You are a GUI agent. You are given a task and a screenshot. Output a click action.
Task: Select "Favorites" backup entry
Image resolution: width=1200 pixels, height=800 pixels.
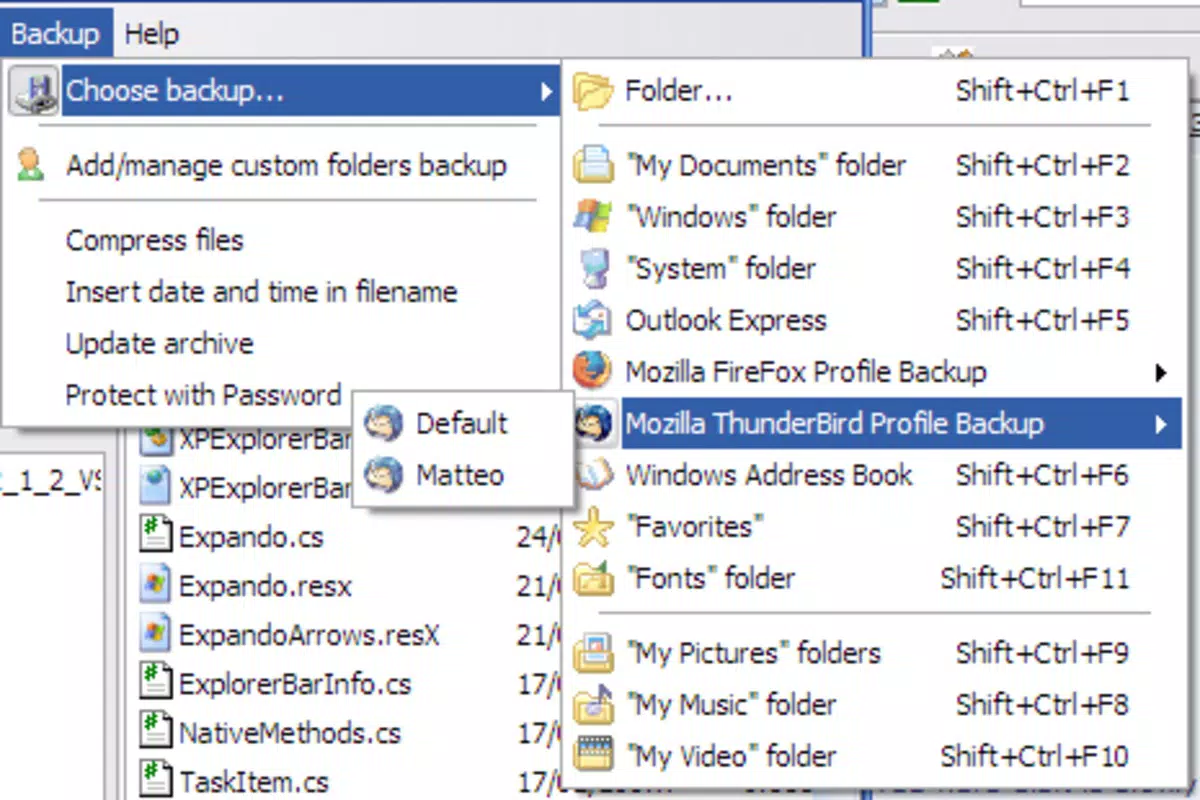click(694, 527)
